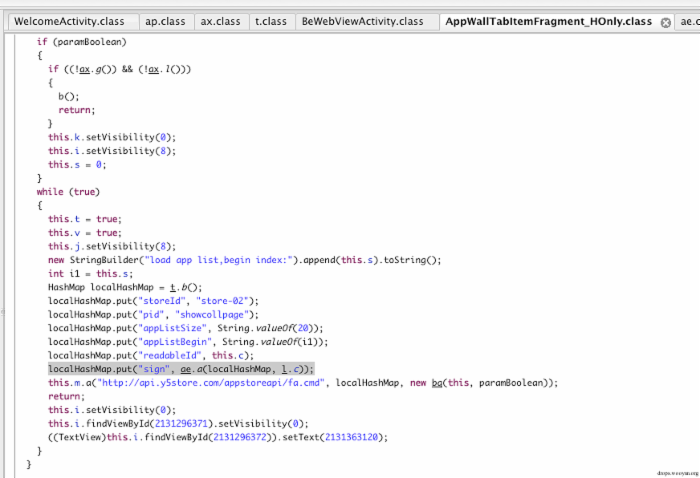
Task: Click the "store-02" string literal
Action: tap(222, 301)
